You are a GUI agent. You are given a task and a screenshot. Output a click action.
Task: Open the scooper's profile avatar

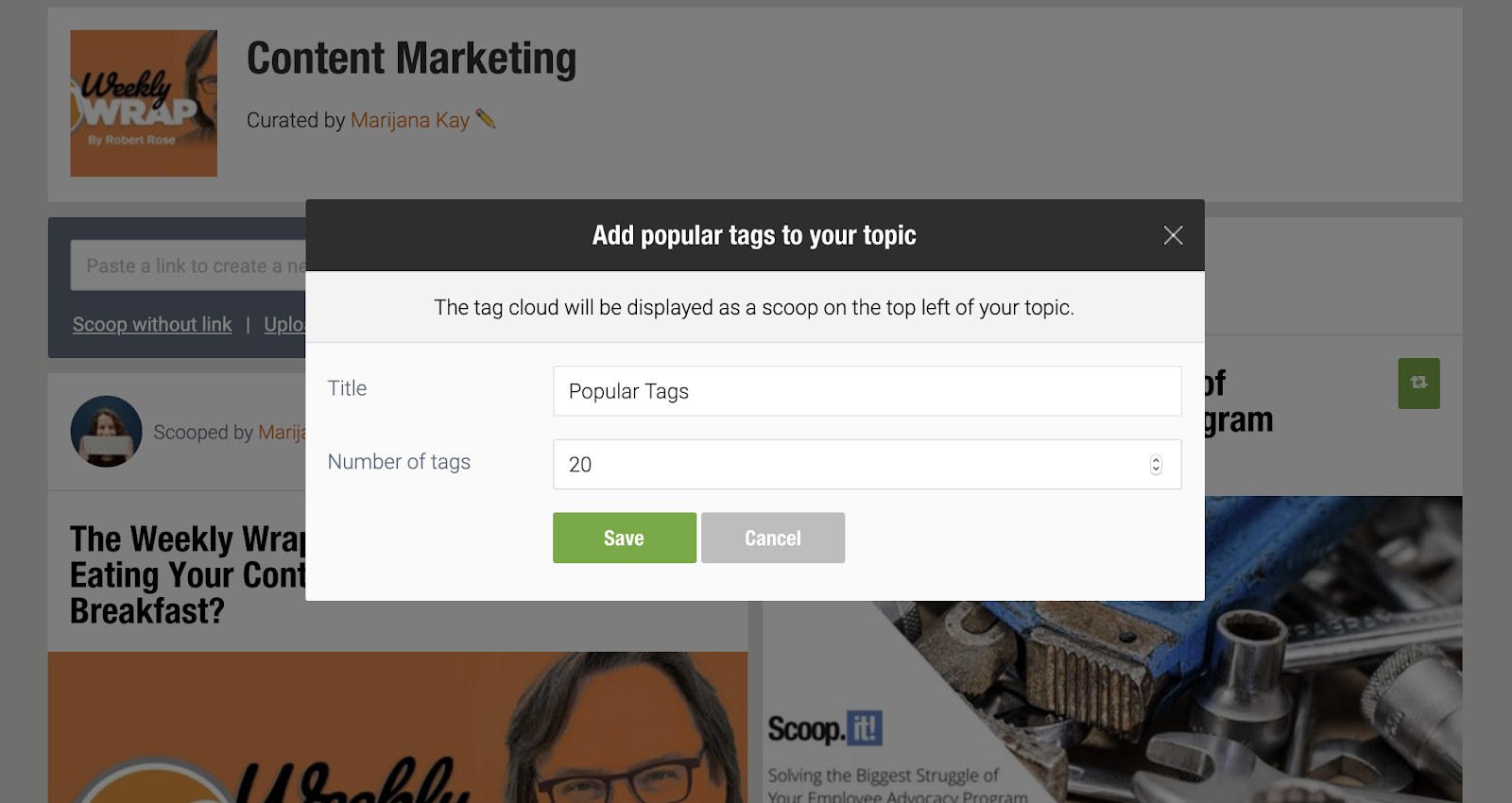(x=106, y=431)
